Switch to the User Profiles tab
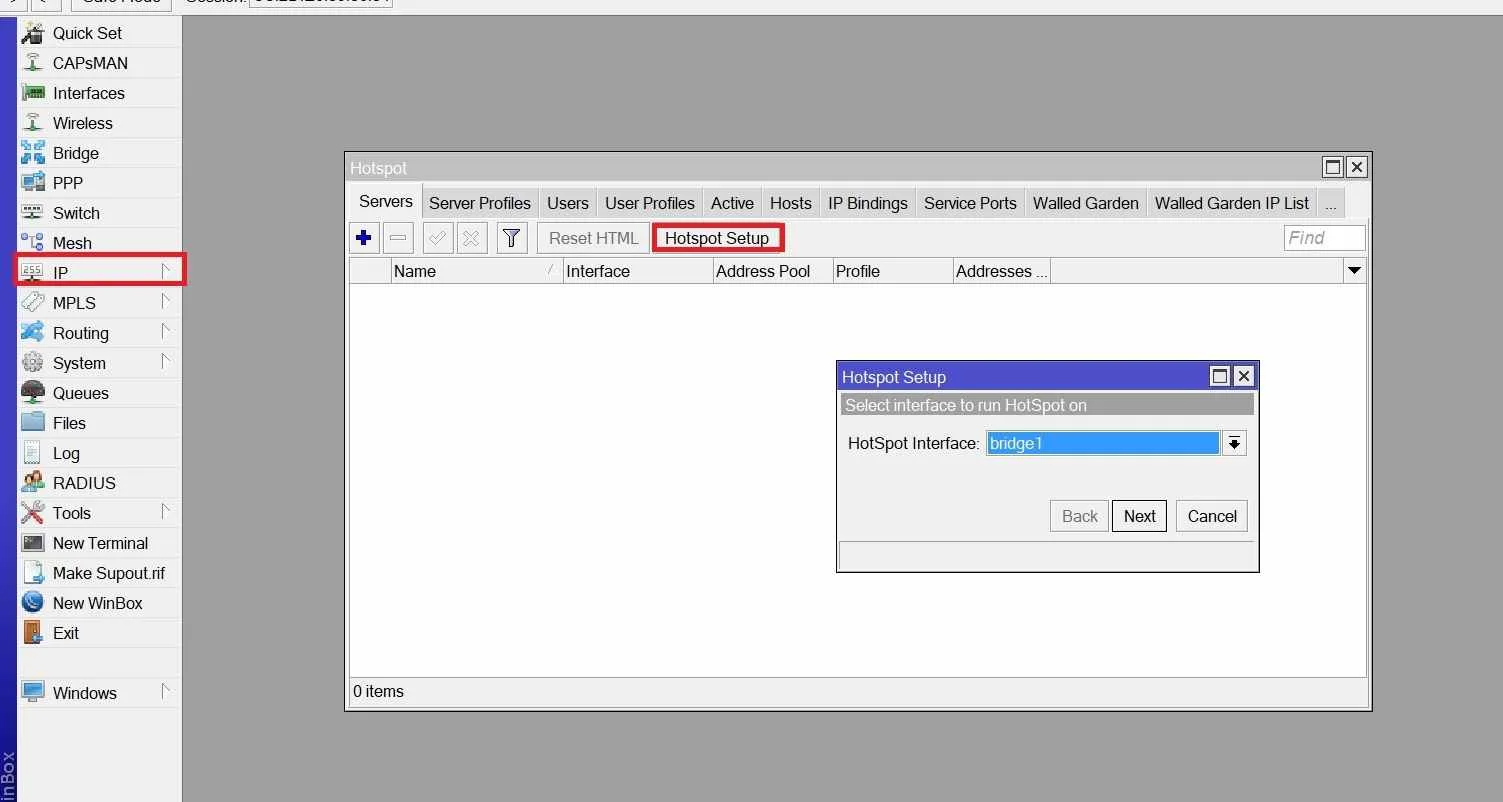The width and height of the screenshot is (1503, 802). tap(649, 203)
